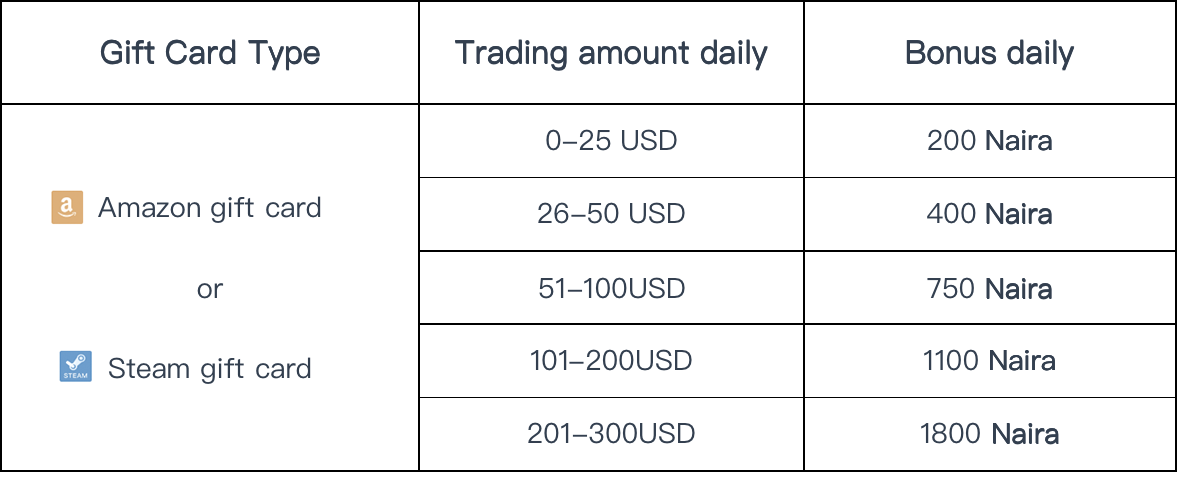This screenshot has height=477, width=1182.
Task: Select the Steam gift card label
Action: (x=210, y=368)
